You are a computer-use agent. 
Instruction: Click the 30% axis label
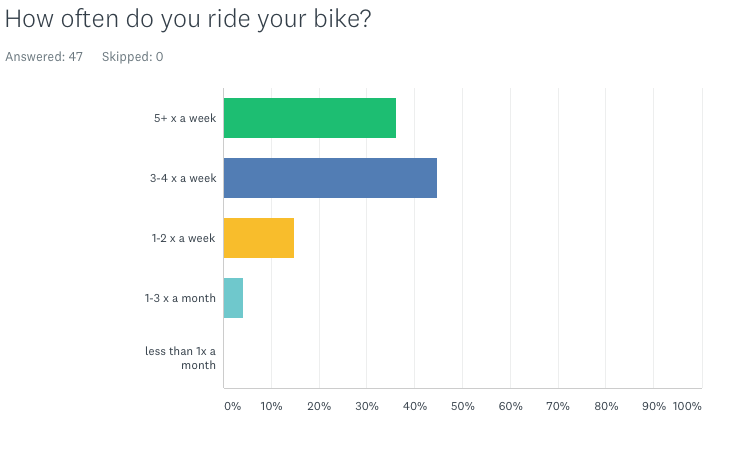coord(367,406)
